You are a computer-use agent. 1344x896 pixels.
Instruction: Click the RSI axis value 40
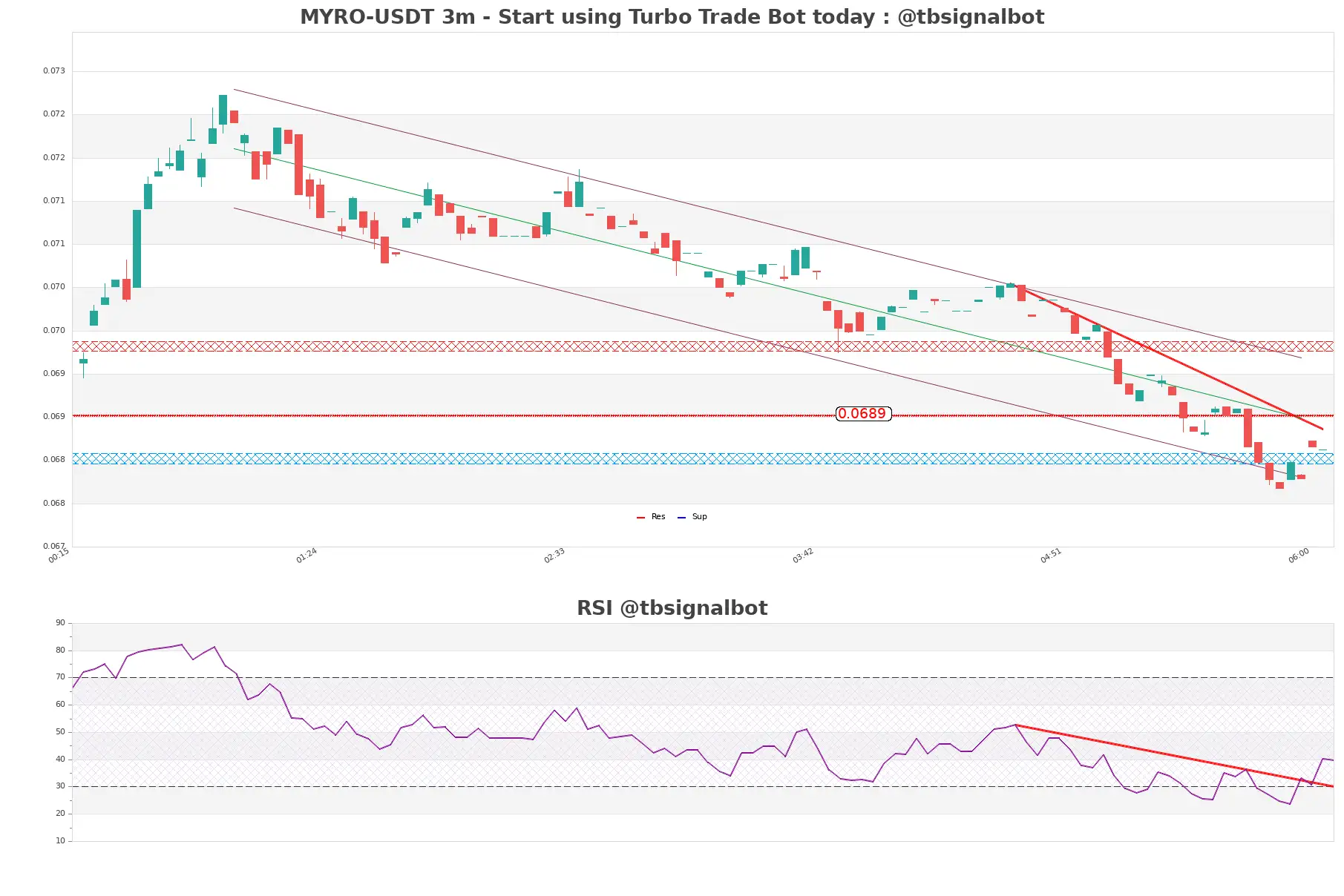(60, 759)
